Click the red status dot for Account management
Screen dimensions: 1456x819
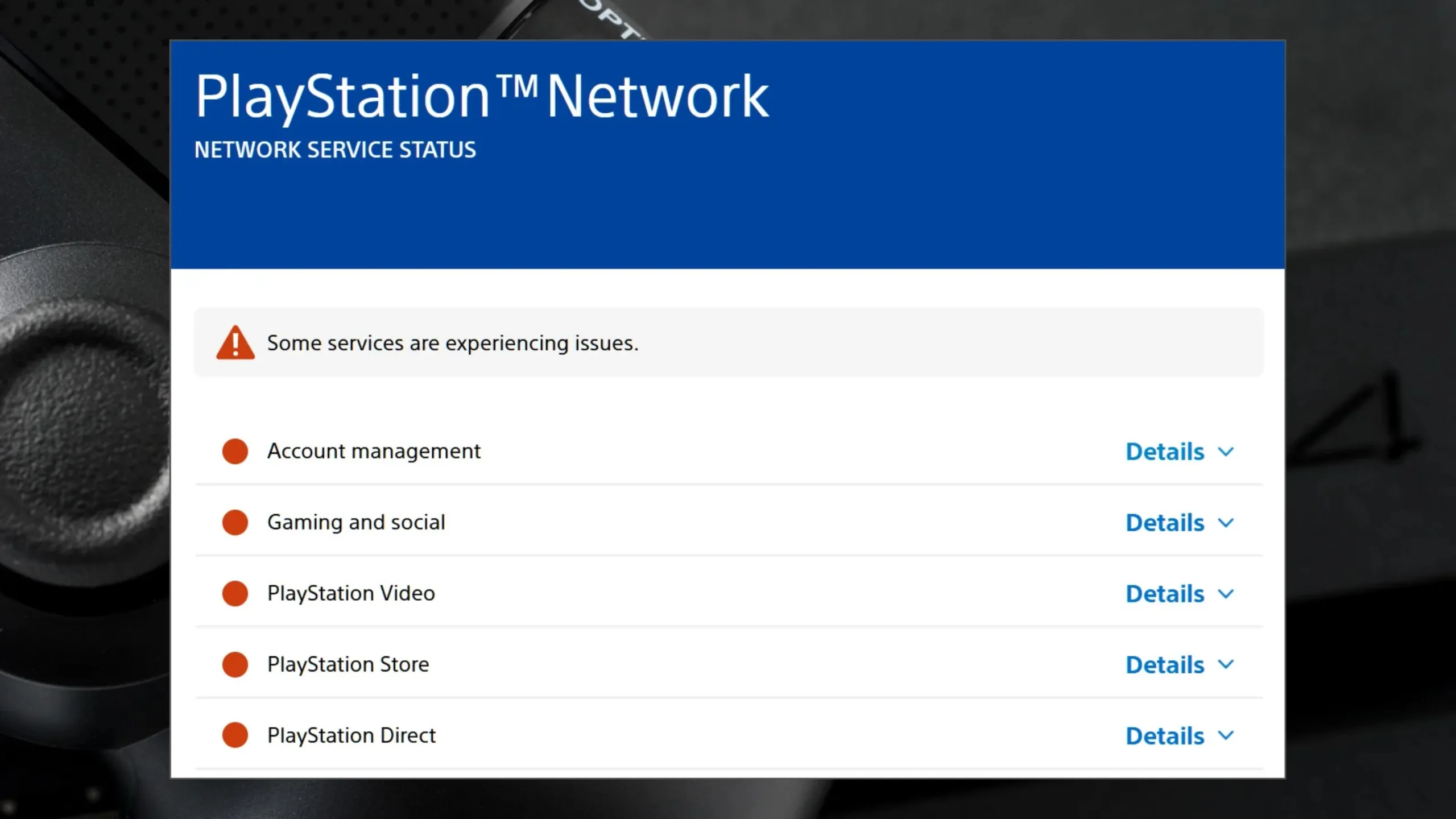(x=235, y=452)
